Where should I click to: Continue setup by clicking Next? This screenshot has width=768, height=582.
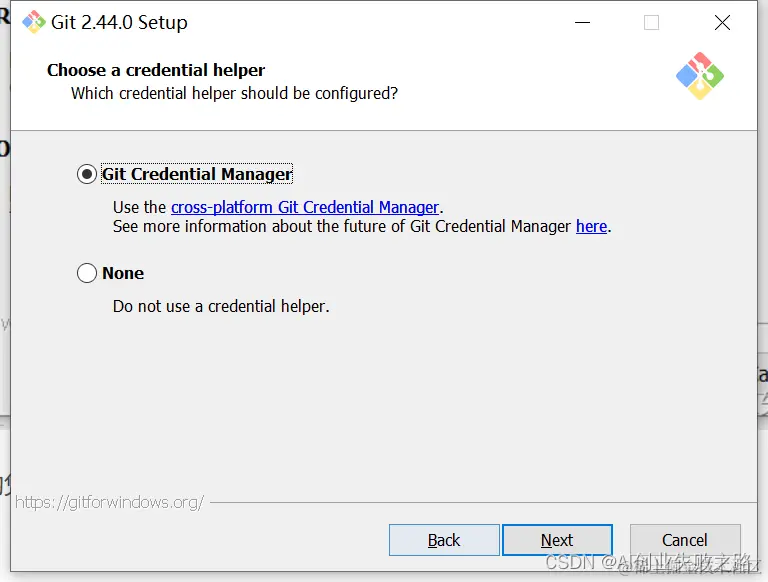pyautogui.click(x=557, y=540)
